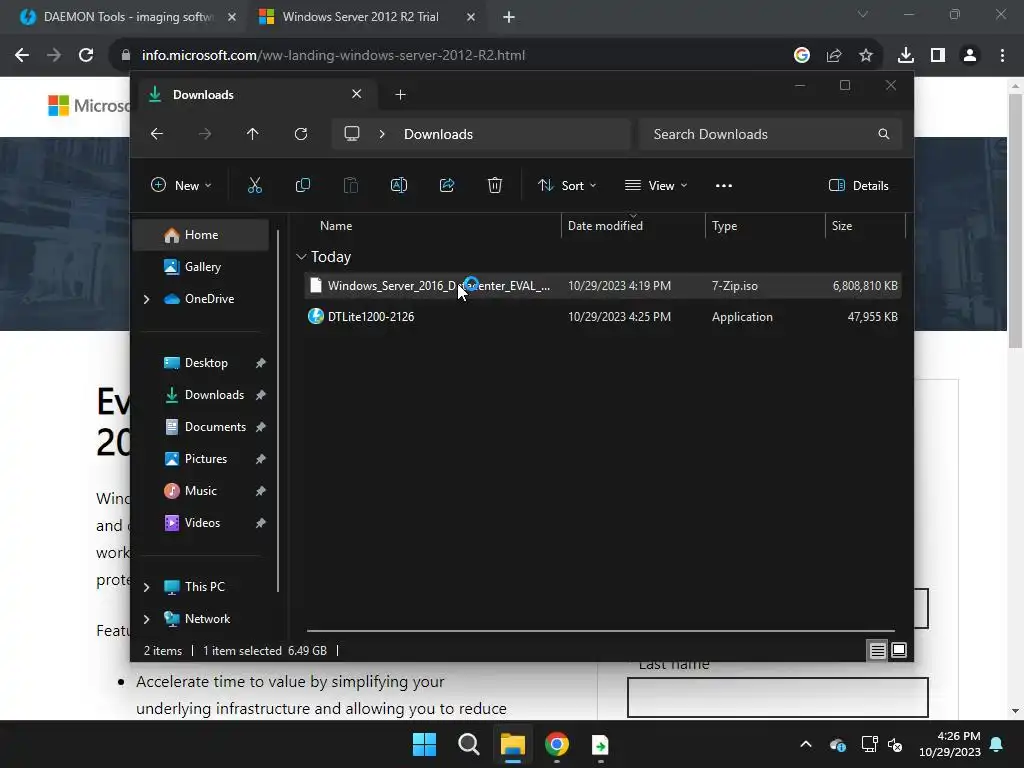Bookmark this page with the star icon
This screenshot has width=1024, height=768.
[x=866, y=56]
